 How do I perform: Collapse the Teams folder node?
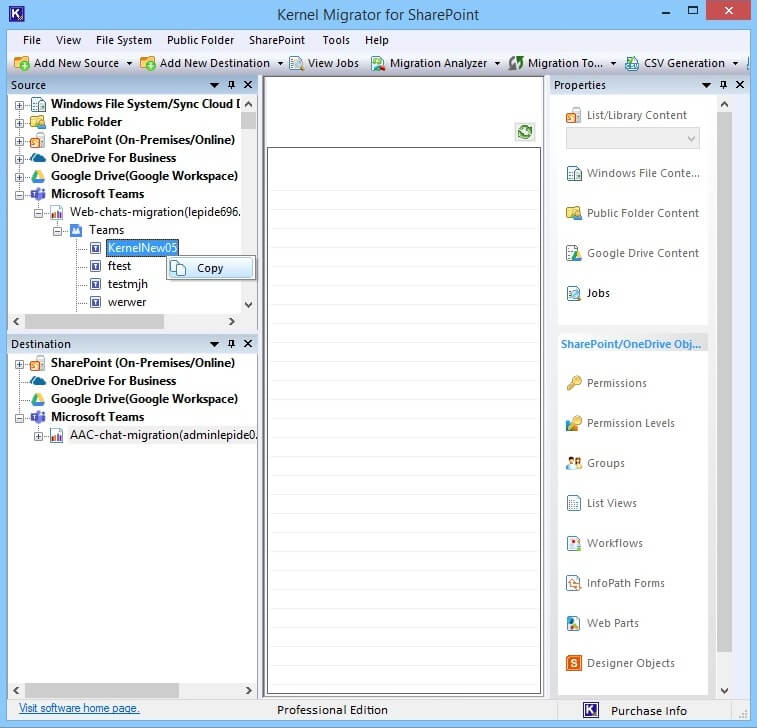pyautogui.click(x=57, y=231)
